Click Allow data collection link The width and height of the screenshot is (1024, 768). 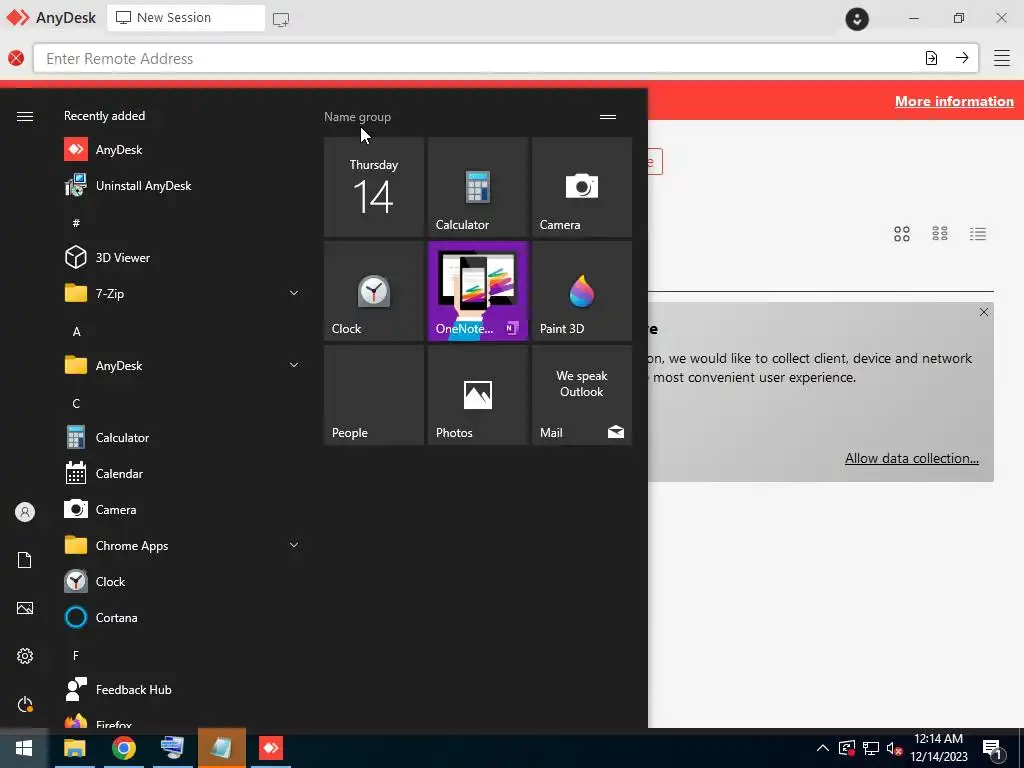pos(912,458)
